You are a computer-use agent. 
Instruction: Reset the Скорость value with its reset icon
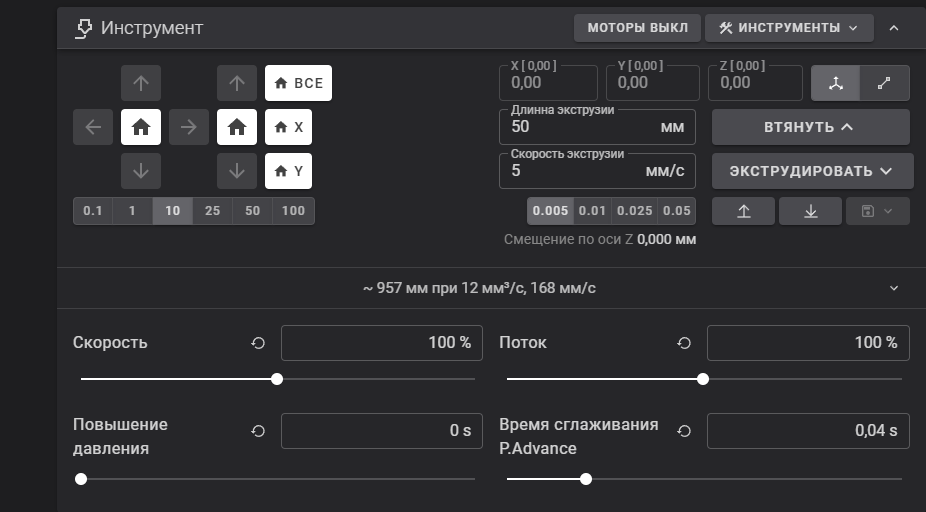click(x=258, y=343)
